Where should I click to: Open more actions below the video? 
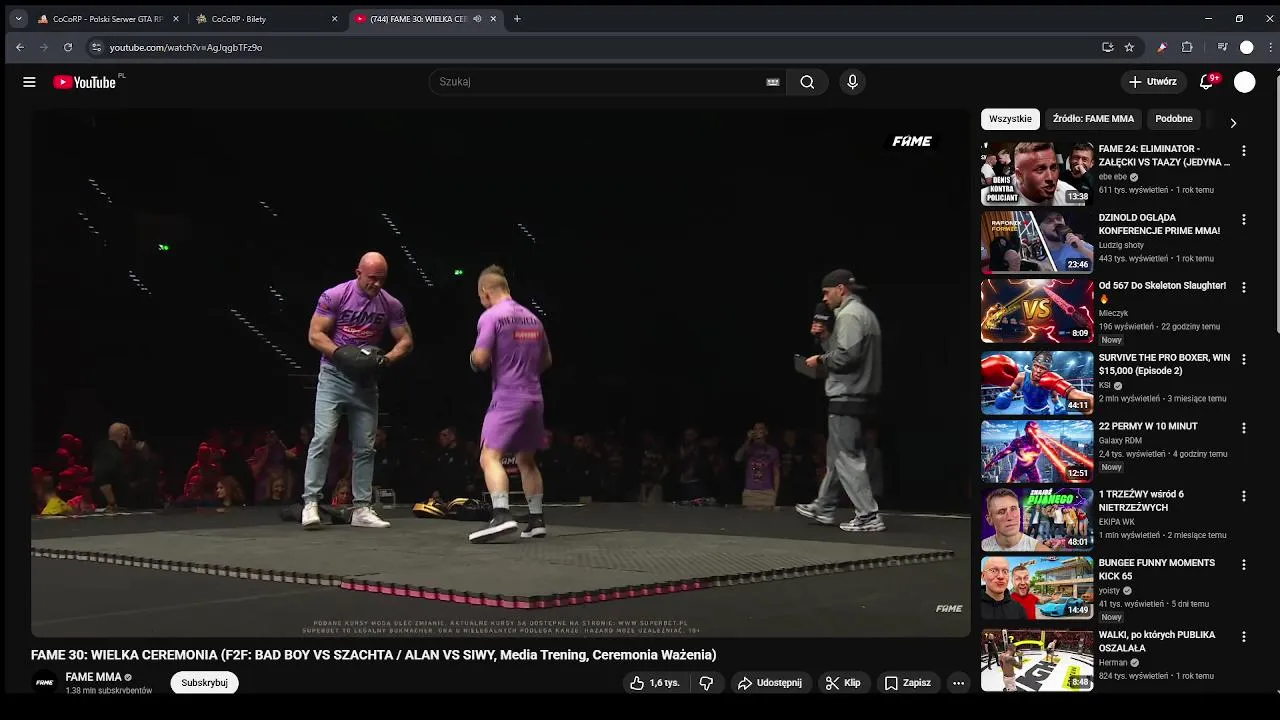click(x=958, y=683)
